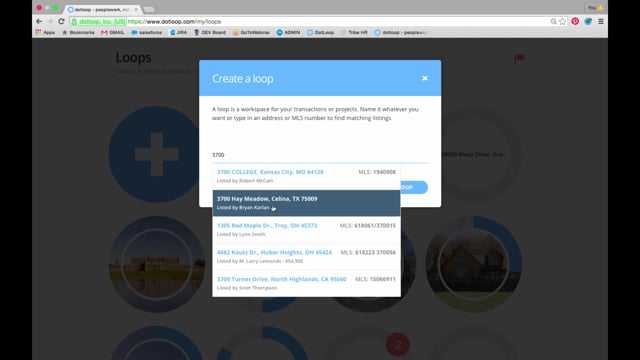Go back with browser back arrow
The height and width of the screenshot is (360, 640).
(x=39, y=21)
